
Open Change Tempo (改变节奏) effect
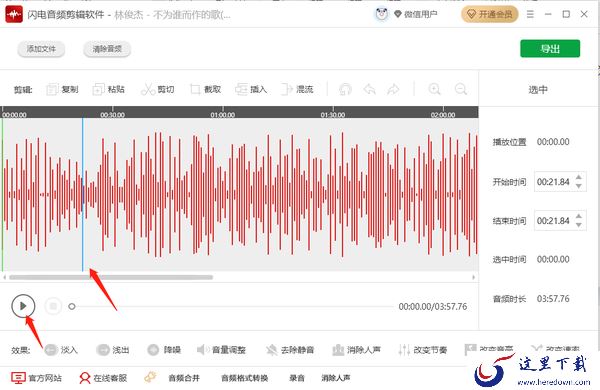pyautogui.click(x=422, y=350)
